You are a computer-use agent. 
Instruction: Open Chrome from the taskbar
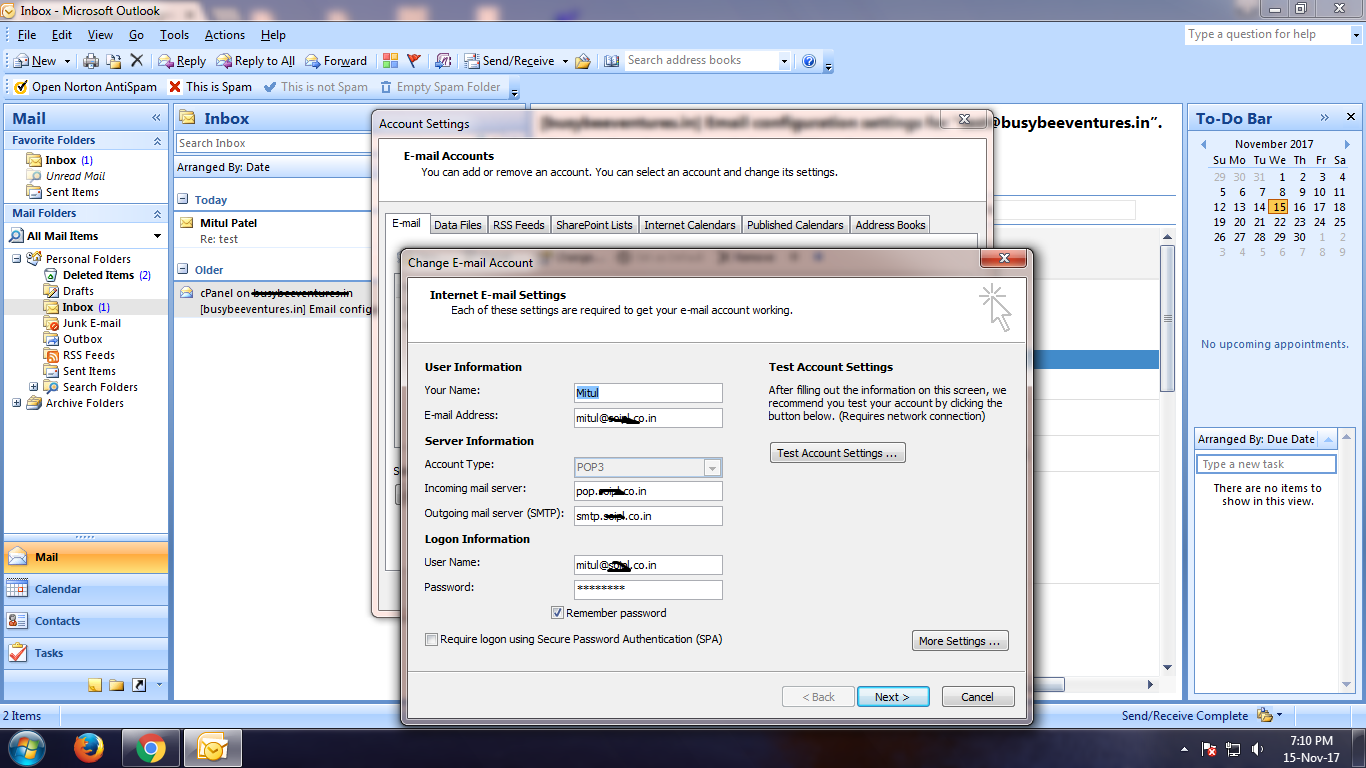point(151,748)
